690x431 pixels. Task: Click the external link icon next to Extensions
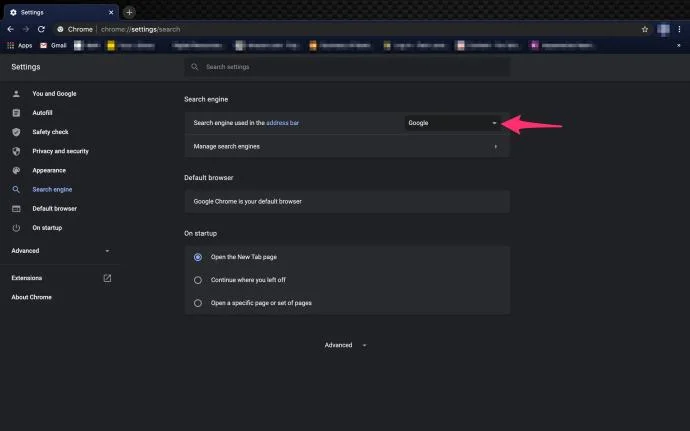point(107,278)
